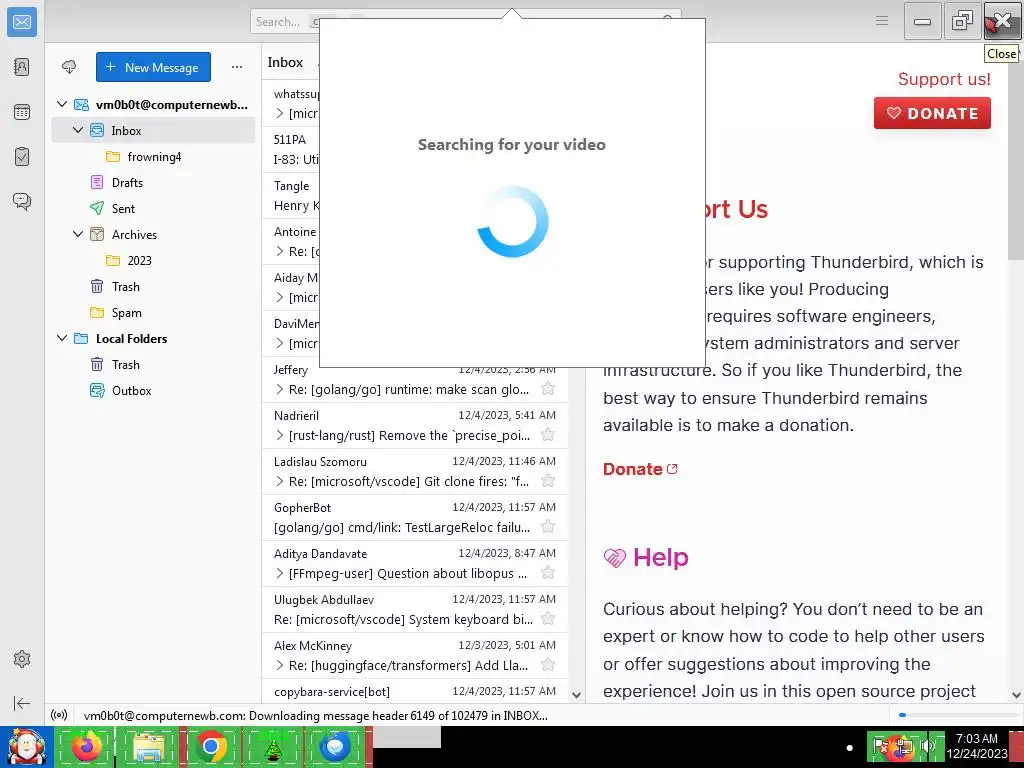Open Thunderbird settings gear

pyautogui.click(x=22, y=659)
